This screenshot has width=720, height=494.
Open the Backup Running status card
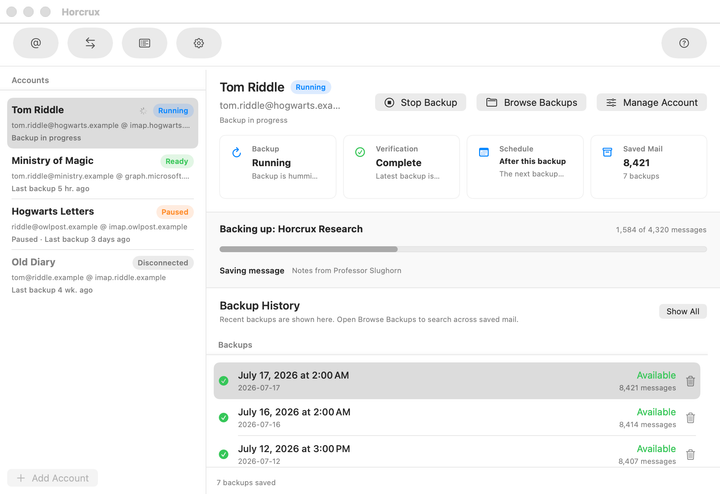tap(278, 167)
